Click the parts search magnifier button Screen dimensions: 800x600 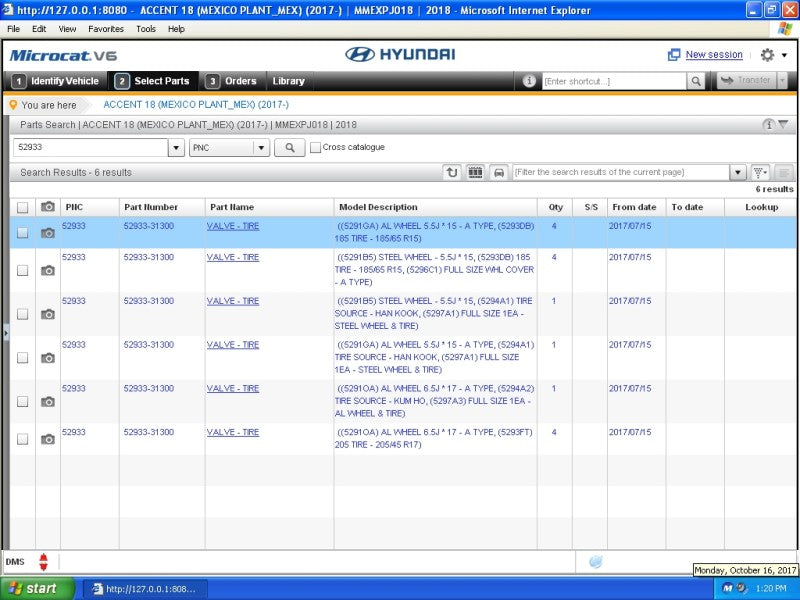289,148
